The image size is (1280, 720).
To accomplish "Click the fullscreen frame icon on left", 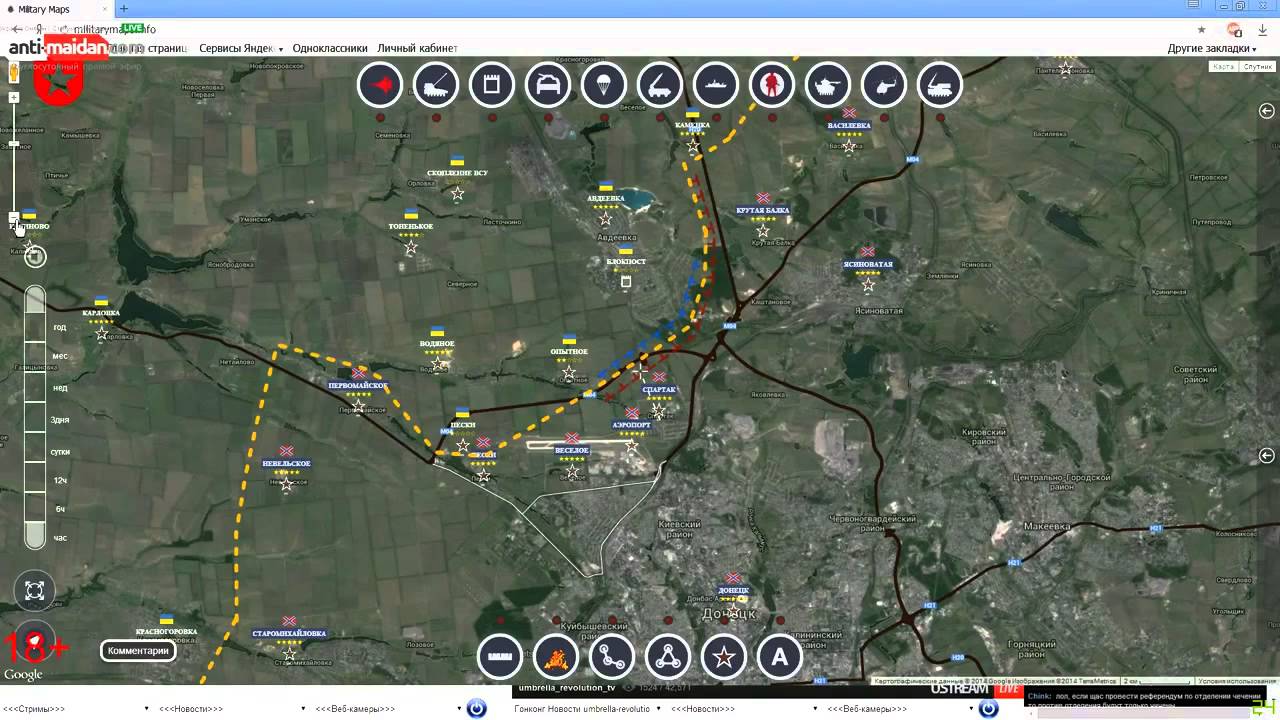I will click(x=35, y=591).
